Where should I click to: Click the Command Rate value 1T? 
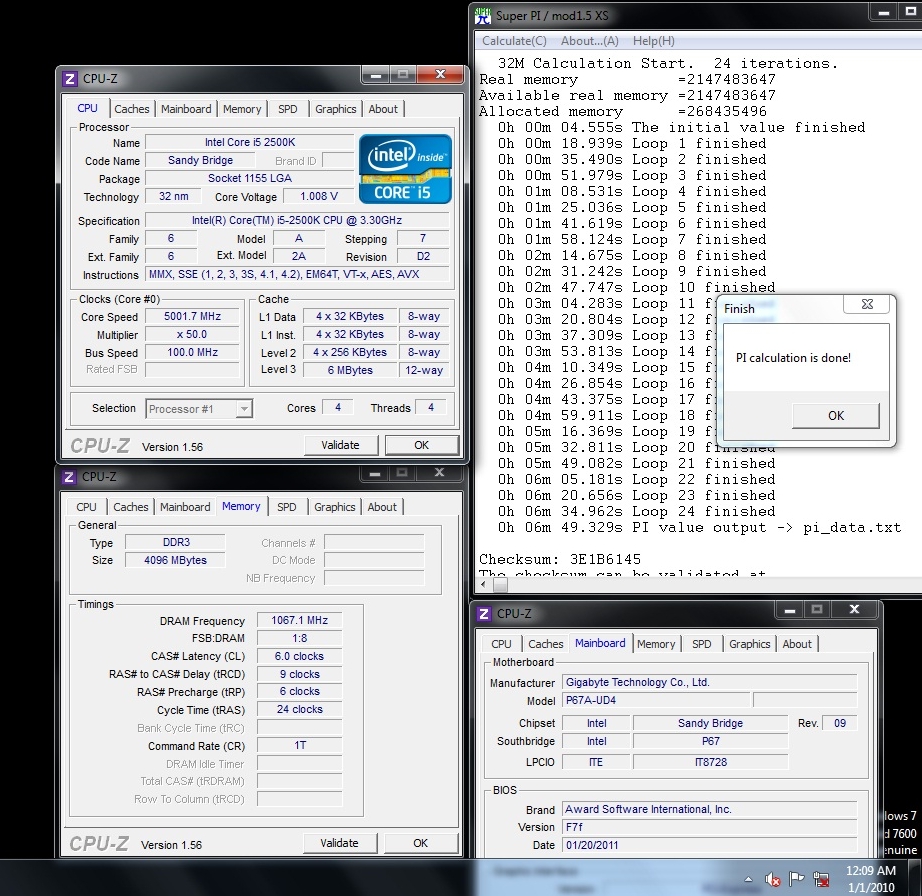coord(299,745)
